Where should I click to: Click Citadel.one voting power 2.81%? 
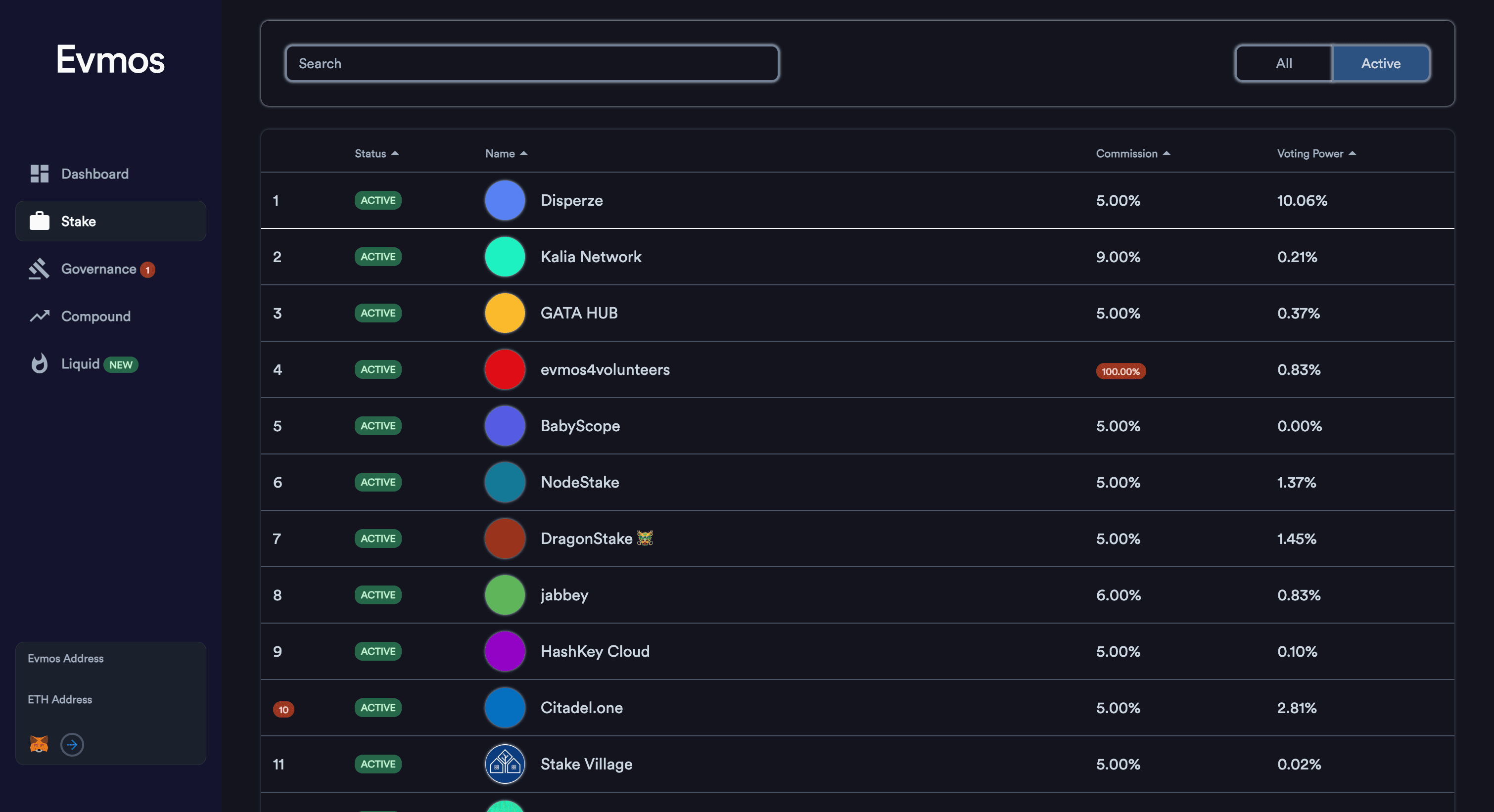pyautogui.click(x=1296, y=707)
